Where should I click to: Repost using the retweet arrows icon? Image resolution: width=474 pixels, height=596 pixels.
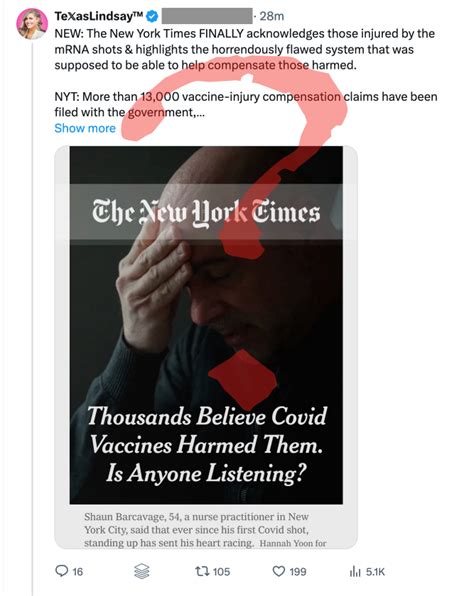pos(201,571)
